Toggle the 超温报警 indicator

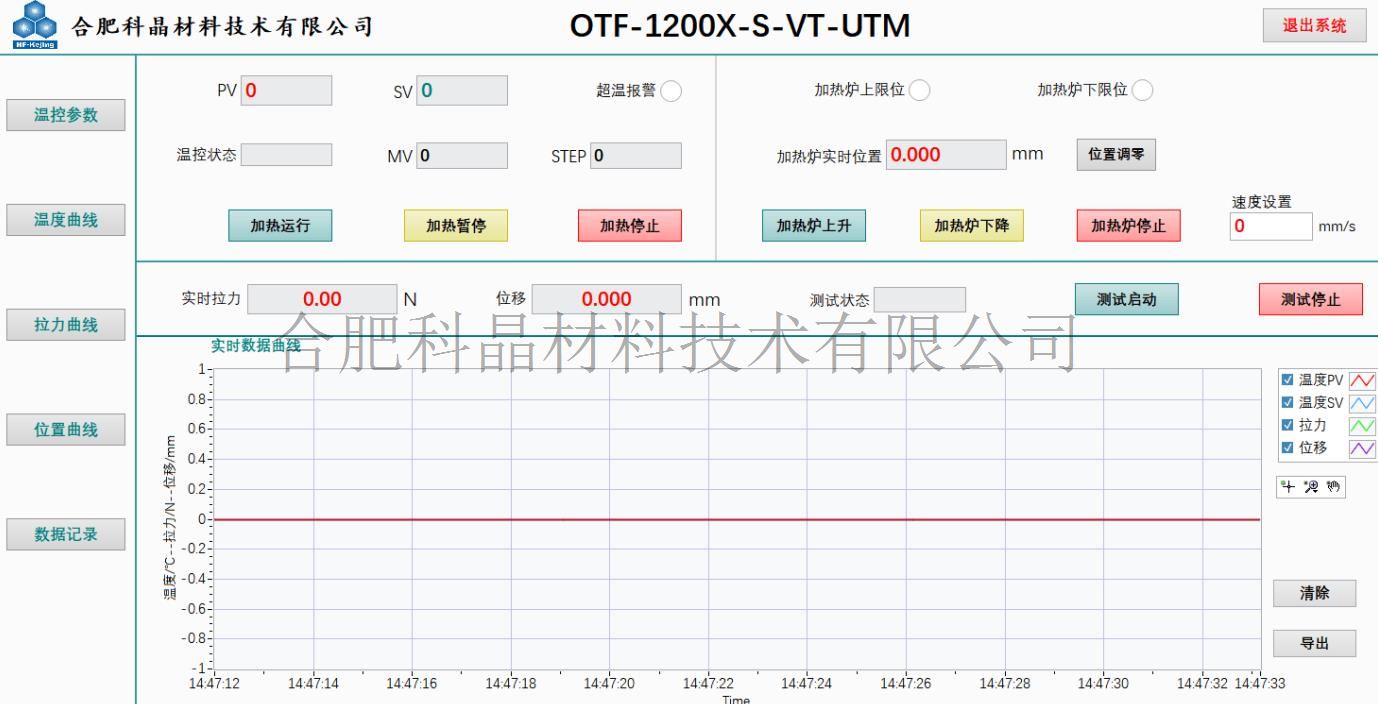(671, 91)
